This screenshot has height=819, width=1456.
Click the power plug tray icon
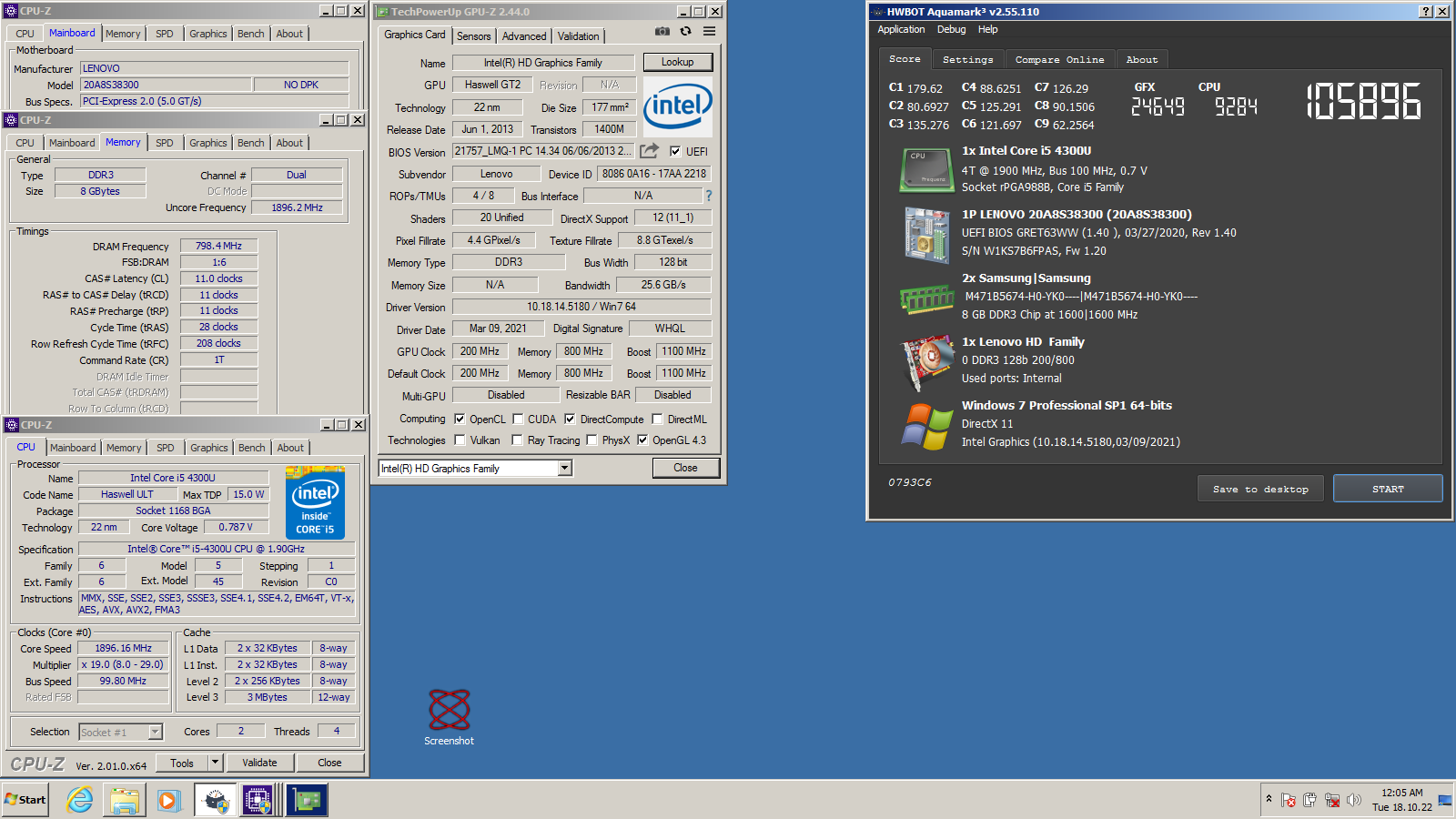point(1309,800)
